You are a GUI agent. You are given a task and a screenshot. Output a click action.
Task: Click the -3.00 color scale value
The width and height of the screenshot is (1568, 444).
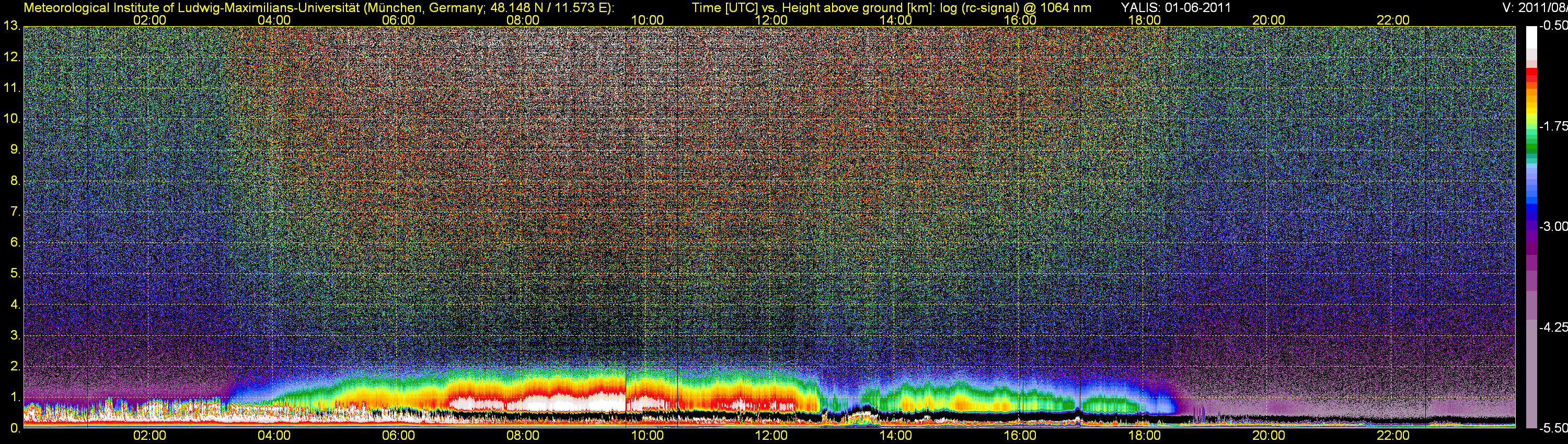click(1553, 226)
